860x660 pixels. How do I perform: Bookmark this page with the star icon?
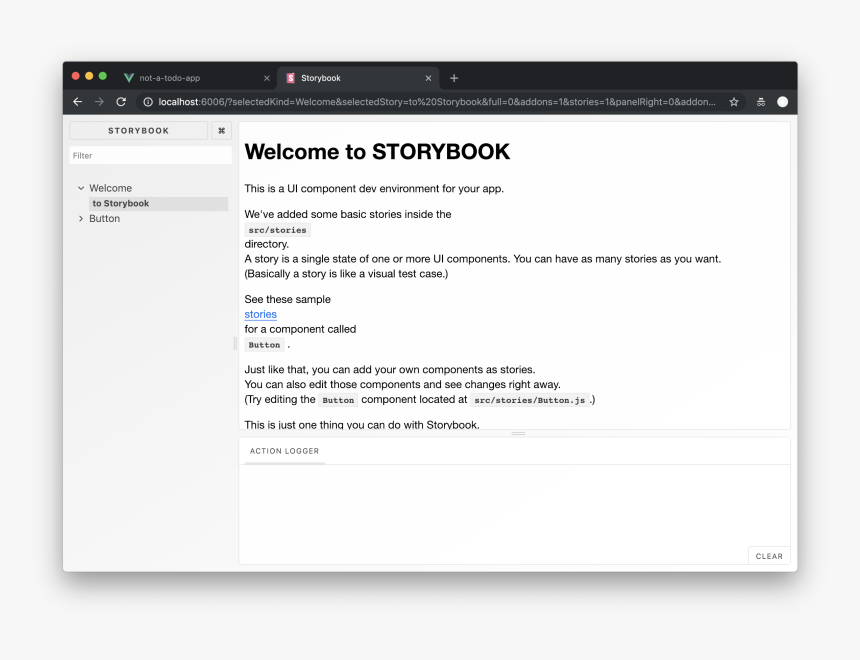734,101
